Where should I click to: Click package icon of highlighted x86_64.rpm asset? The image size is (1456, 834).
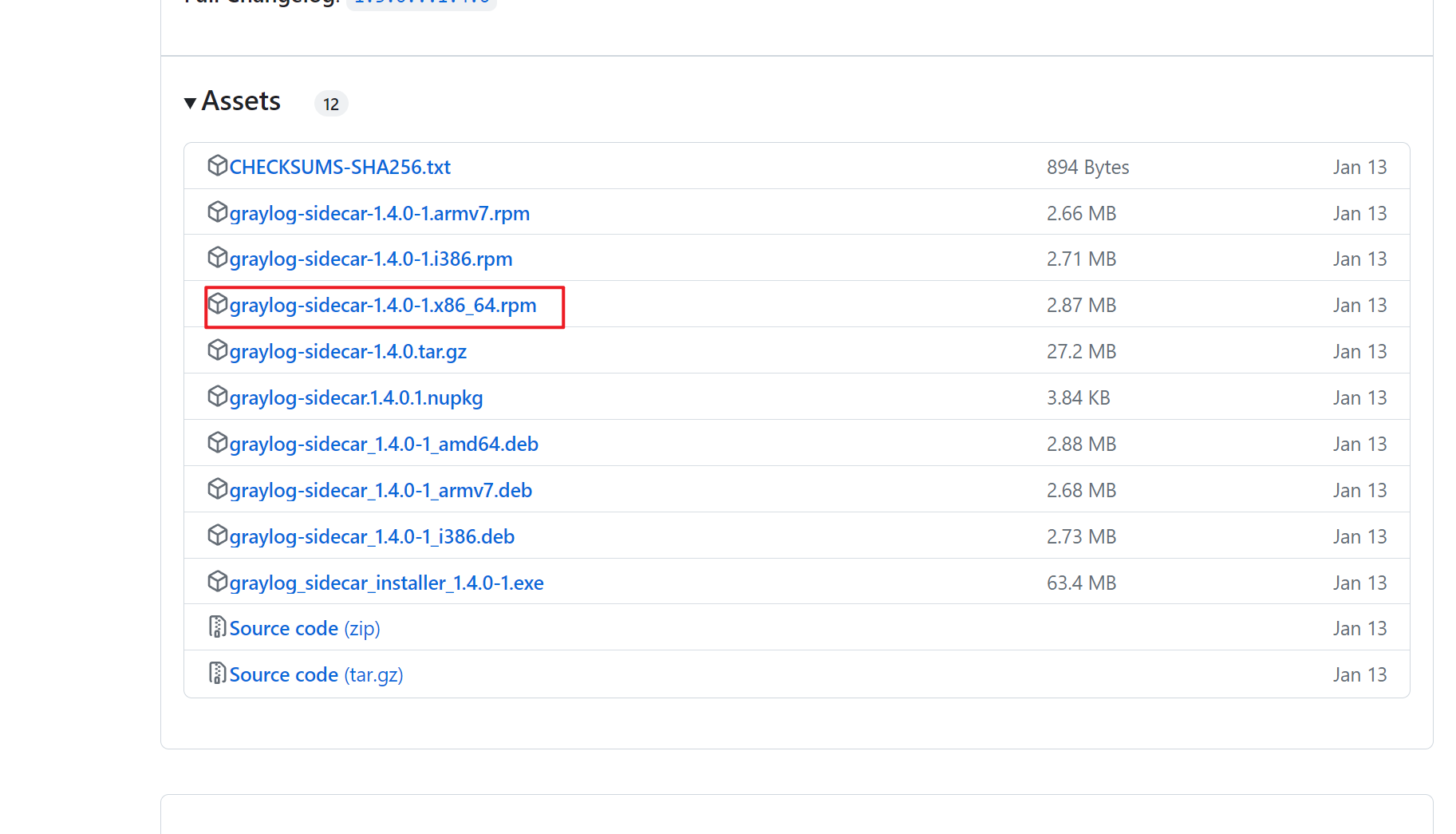coord(217,303)
